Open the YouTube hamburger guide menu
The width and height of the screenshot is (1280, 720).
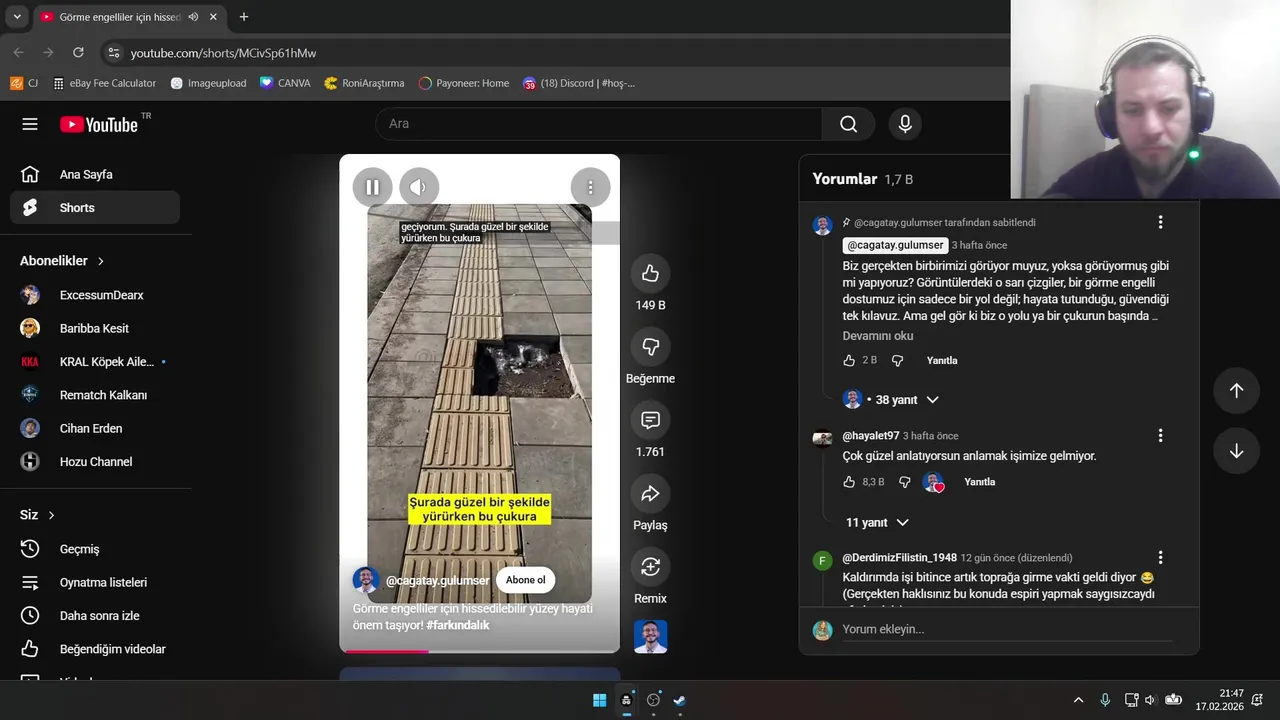tap(30, 124)
